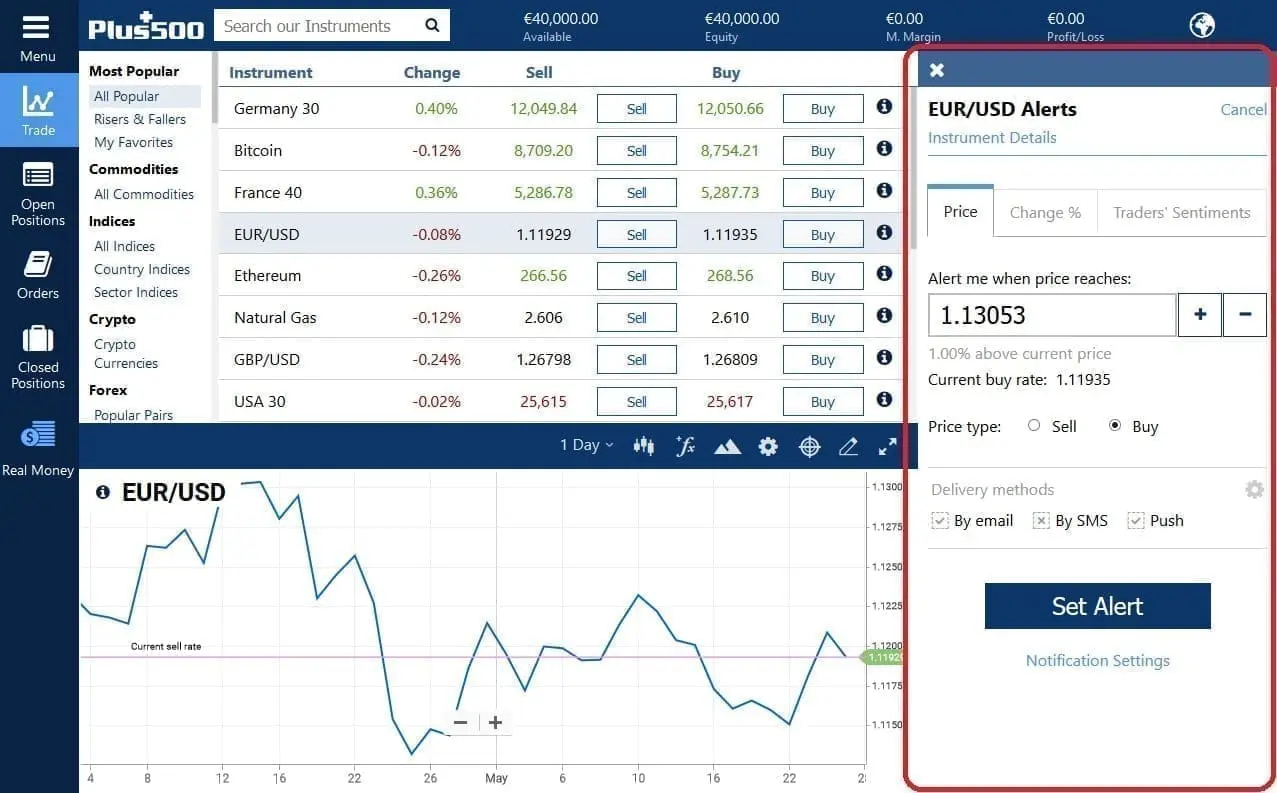Image resolution: width=1277 pixels, height=793 pixels.
Task: Cancel the EUR/USD alert
Action: (1243, 109)
